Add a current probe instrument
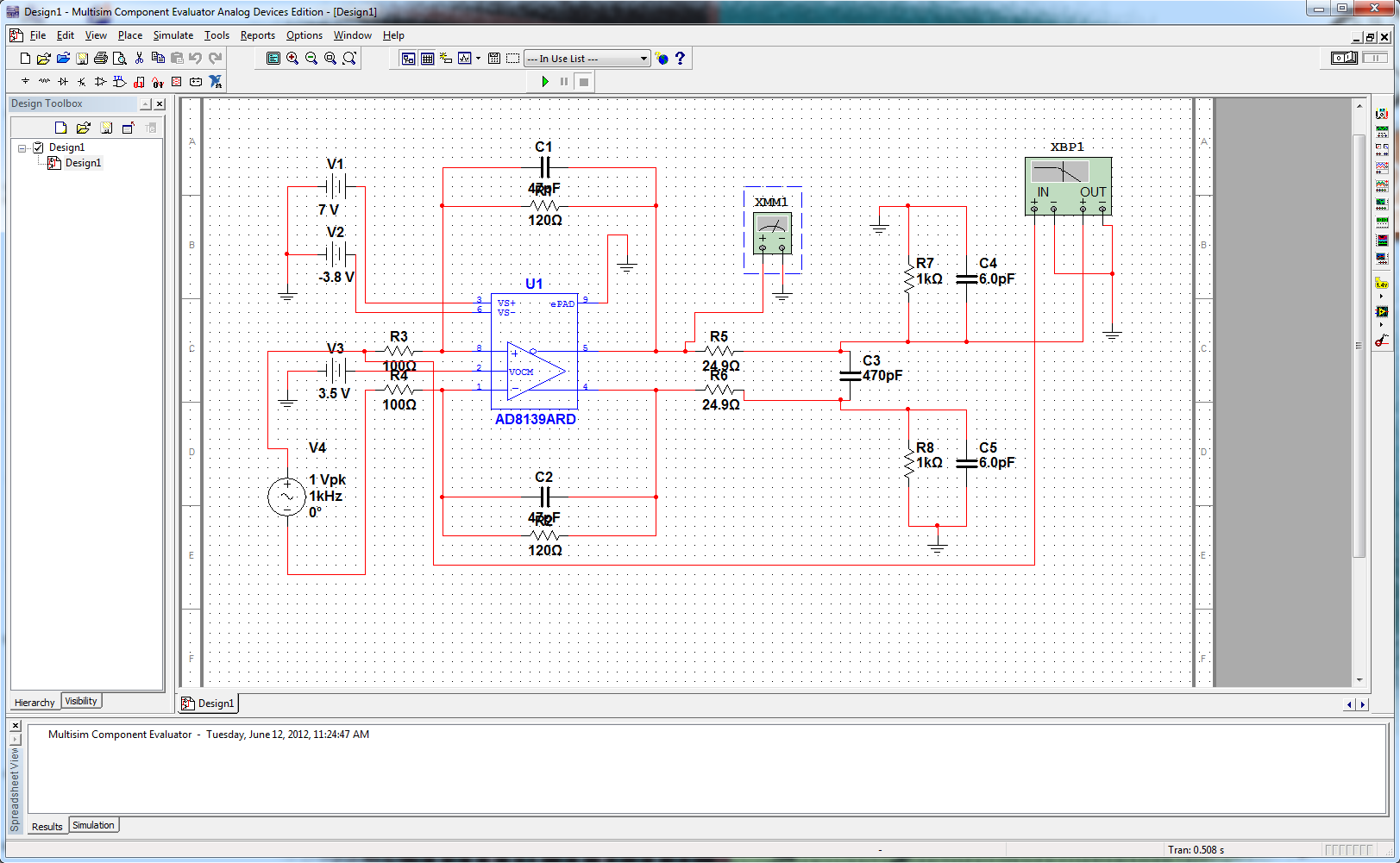The height and width of the screenshot is (863, 1400). (1382, 341)
